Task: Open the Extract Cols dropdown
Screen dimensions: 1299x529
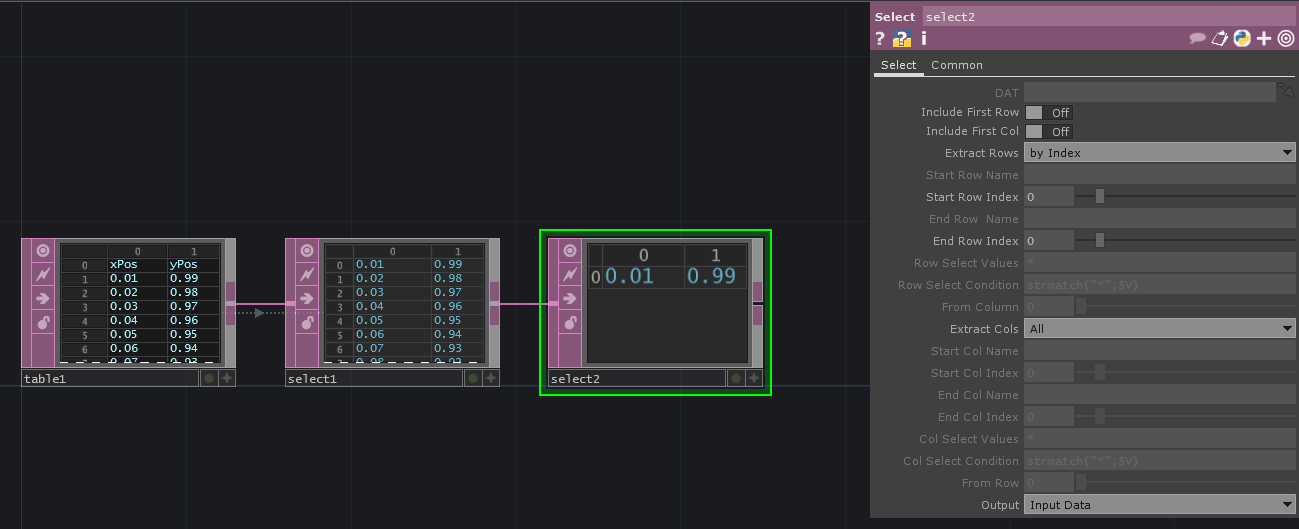Action: pos(1160,329)
